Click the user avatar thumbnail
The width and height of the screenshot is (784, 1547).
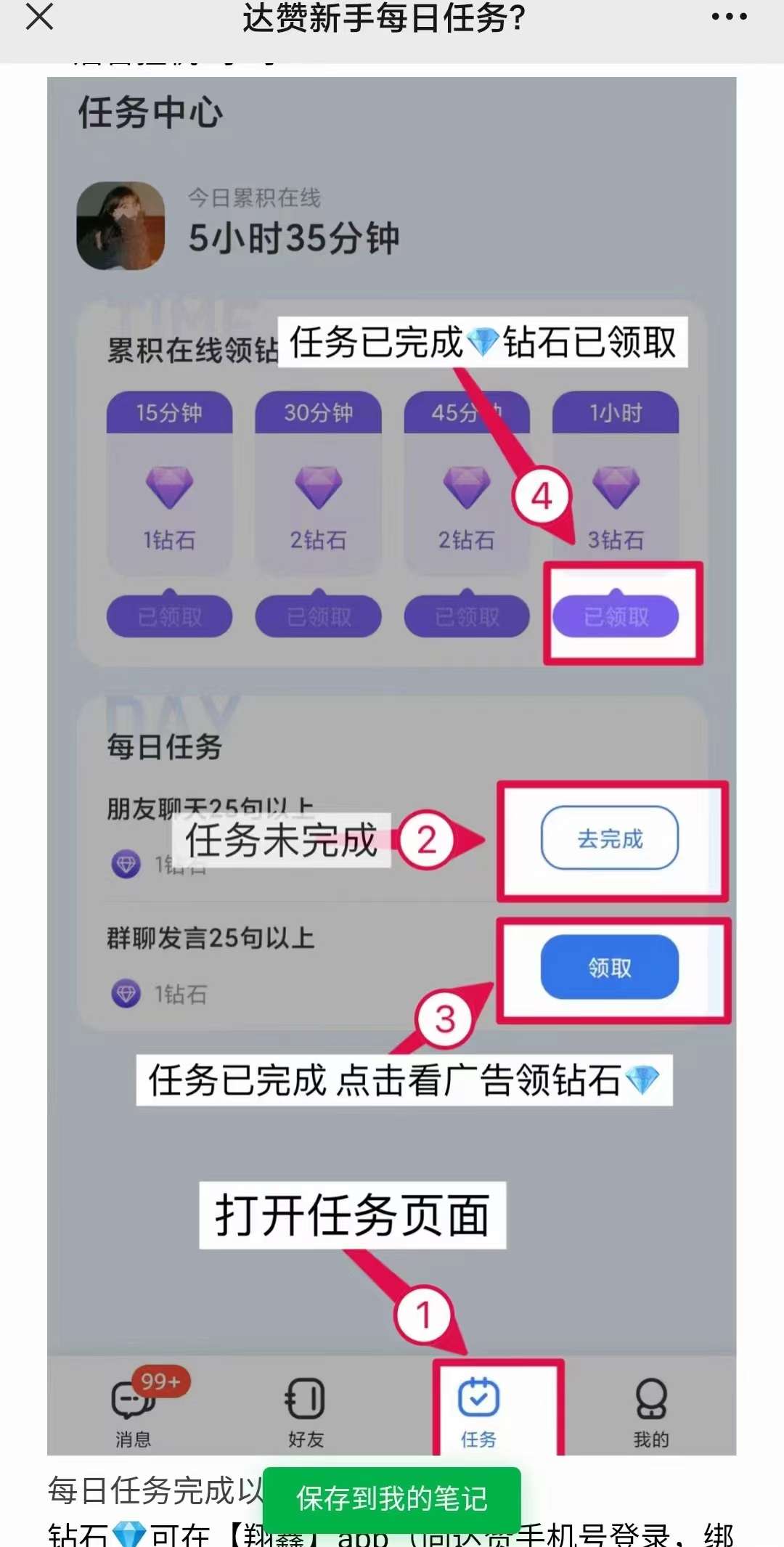point(121,226)
